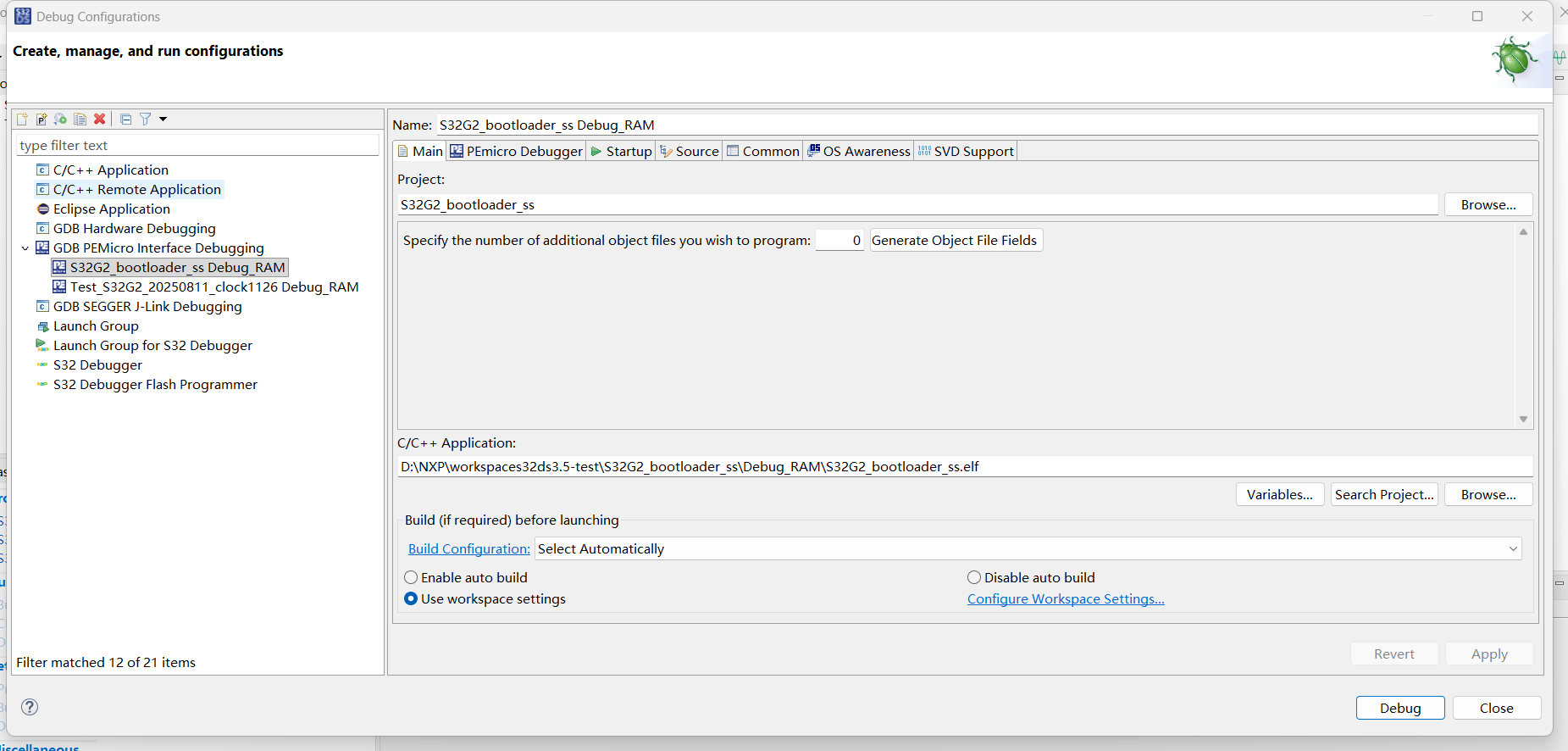Click Browse button next to Project field
The height and width of the screenshot is (751, 1568).
[1488, 205]
